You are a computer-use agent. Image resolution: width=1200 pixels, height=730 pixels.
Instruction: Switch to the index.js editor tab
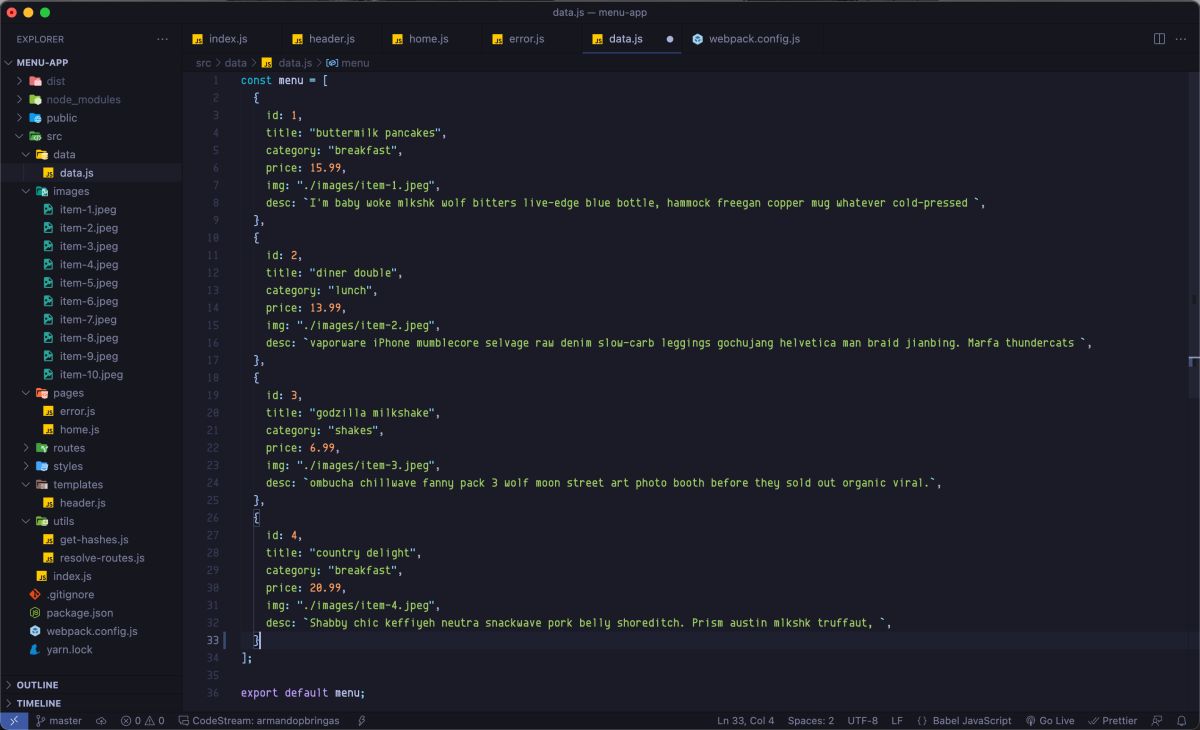232,39
